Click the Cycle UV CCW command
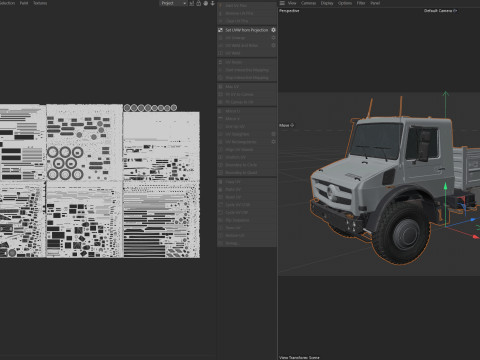 pyautogui.click(x=247, y=205)
